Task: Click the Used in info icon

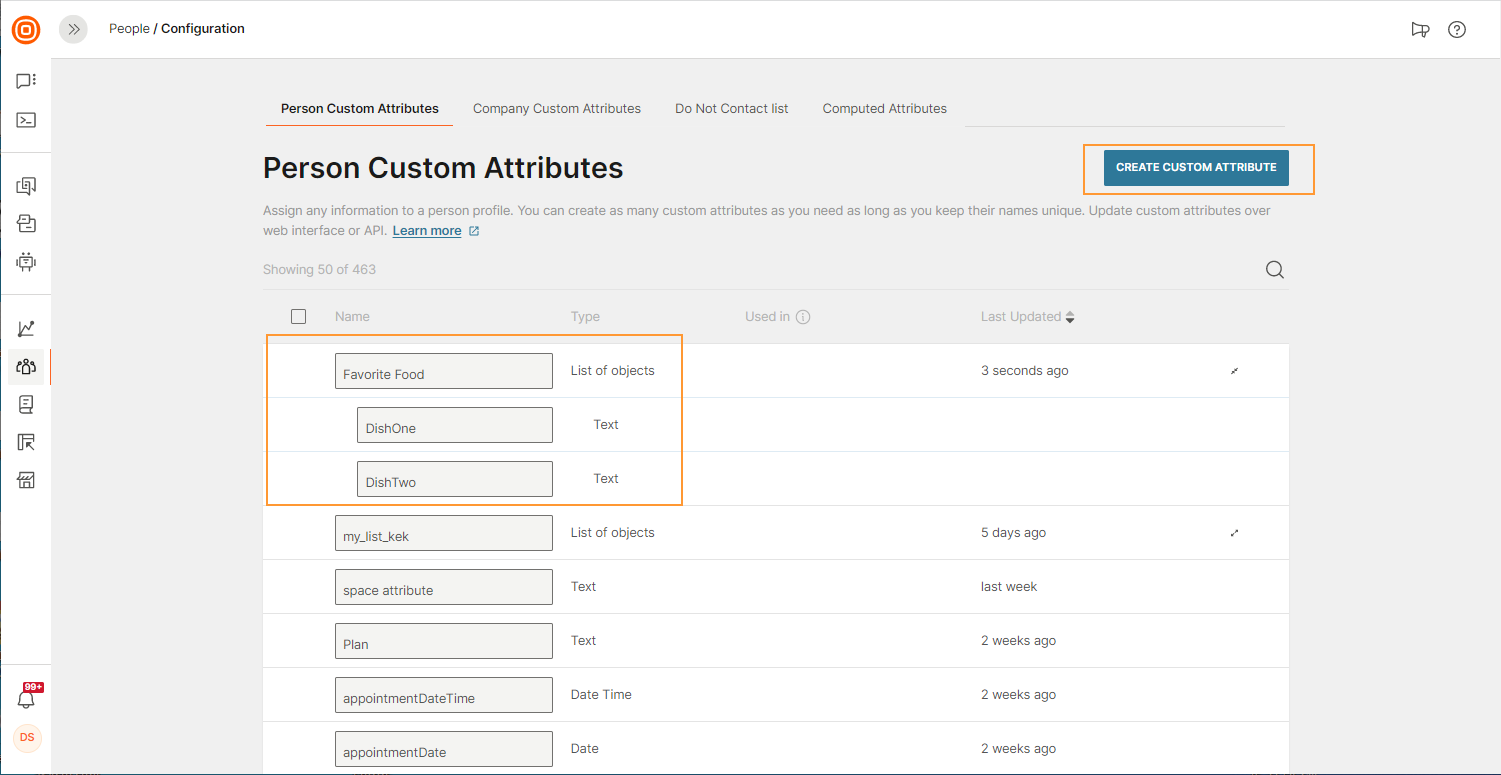Action: [802, 317]
